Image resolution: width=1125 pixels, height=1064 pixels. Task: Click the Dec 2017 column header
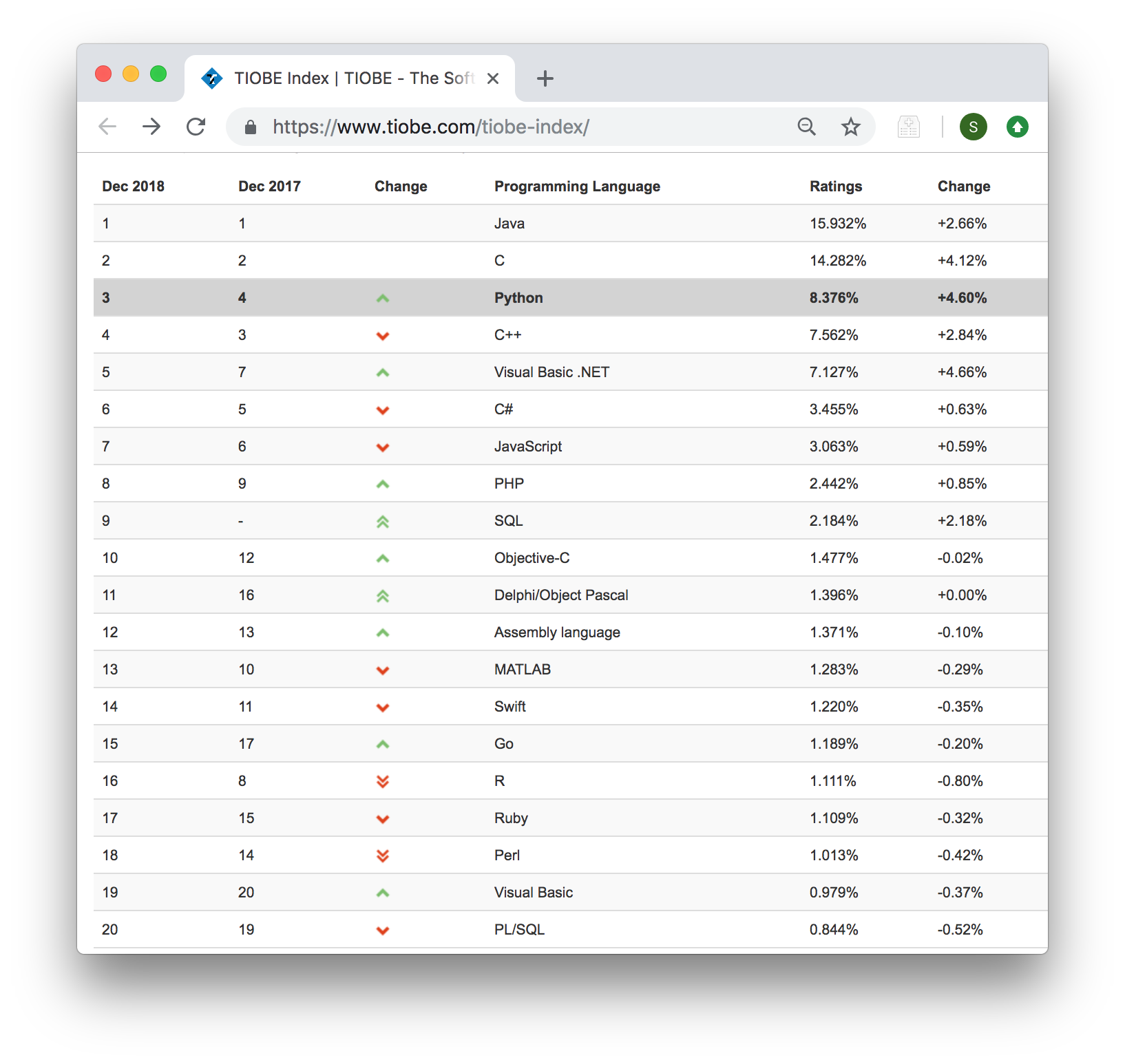[269, 187]
